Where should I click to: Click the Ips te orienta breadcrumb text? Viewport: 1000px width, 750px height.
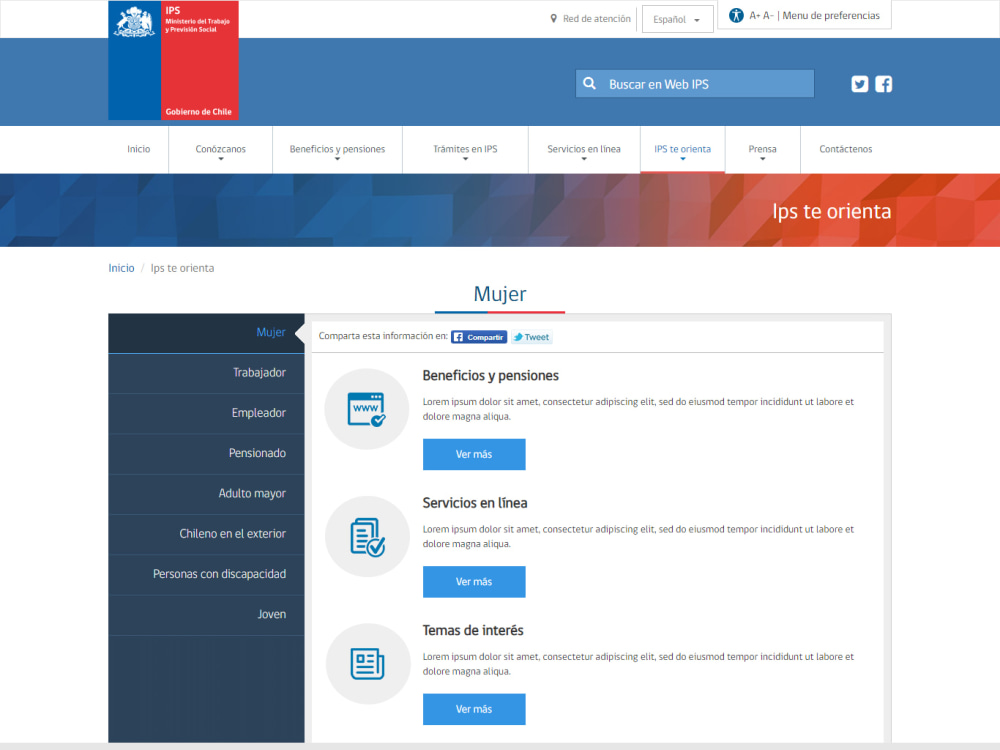tap(182, 268)
